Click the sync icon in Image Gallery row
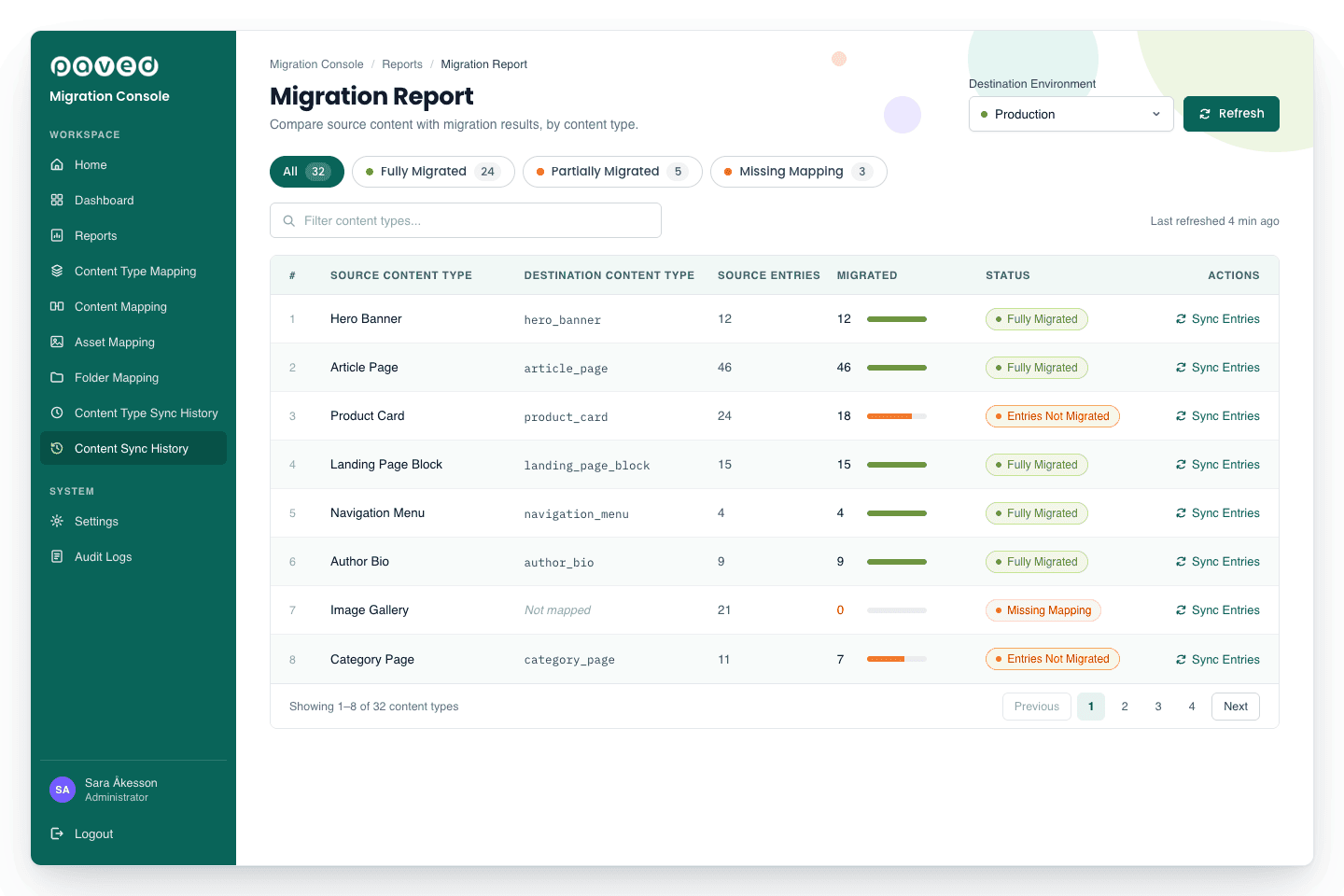The width and height of the screenshot is (1344, 896). (1182, 610)
